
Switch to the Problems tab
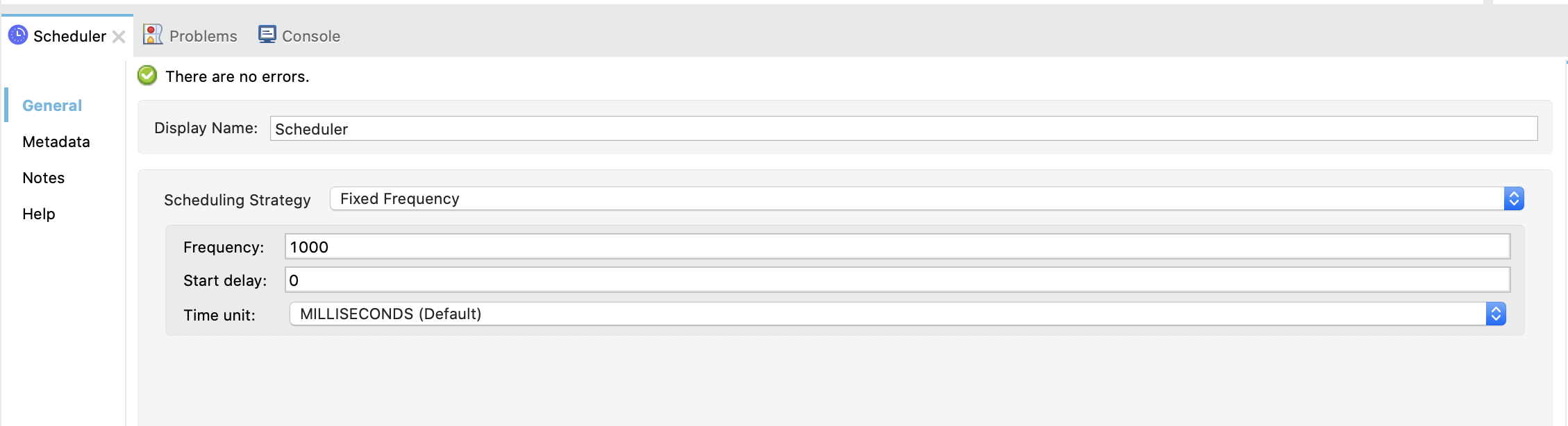click(201, 35)
